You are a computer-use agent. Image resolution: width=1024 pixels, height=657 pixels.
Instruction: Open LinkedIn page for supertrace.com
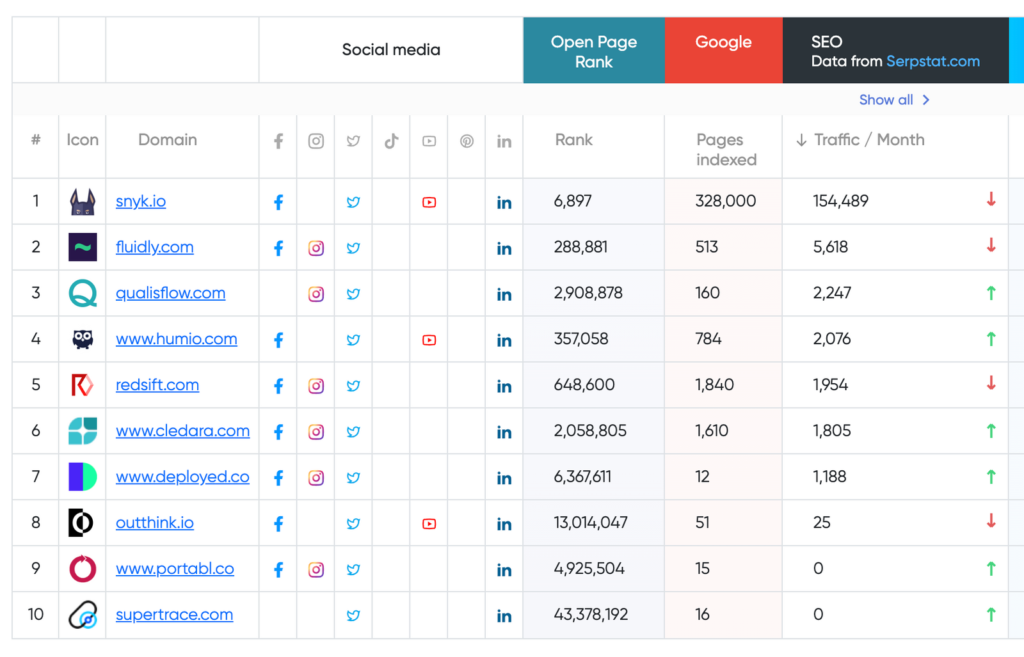(504, 616)
